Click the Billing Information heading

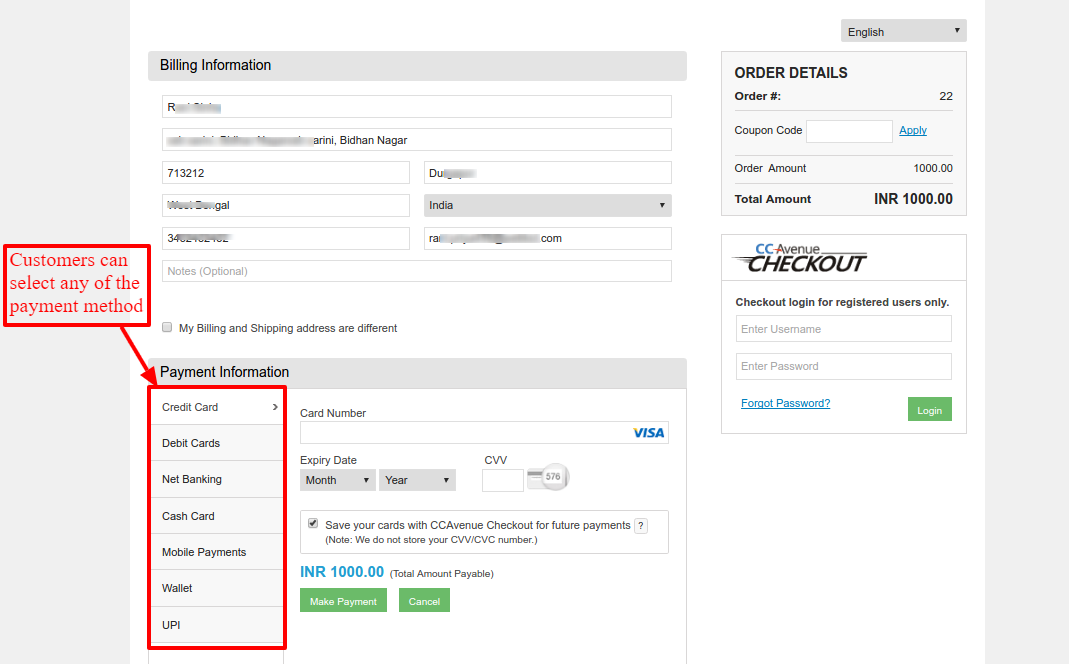point(215,65)
